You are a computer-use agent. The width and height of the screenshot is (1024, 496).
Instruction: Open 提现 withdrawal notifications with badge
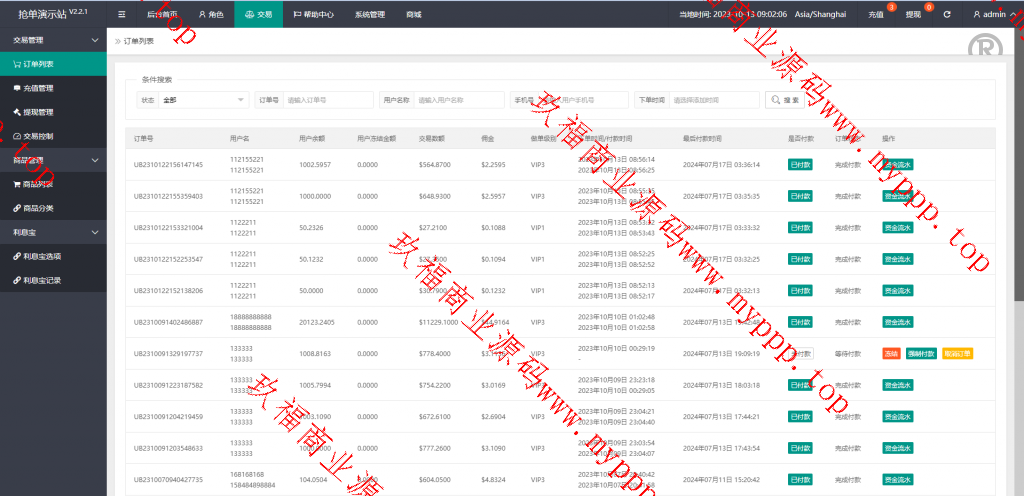coord(914,15)
